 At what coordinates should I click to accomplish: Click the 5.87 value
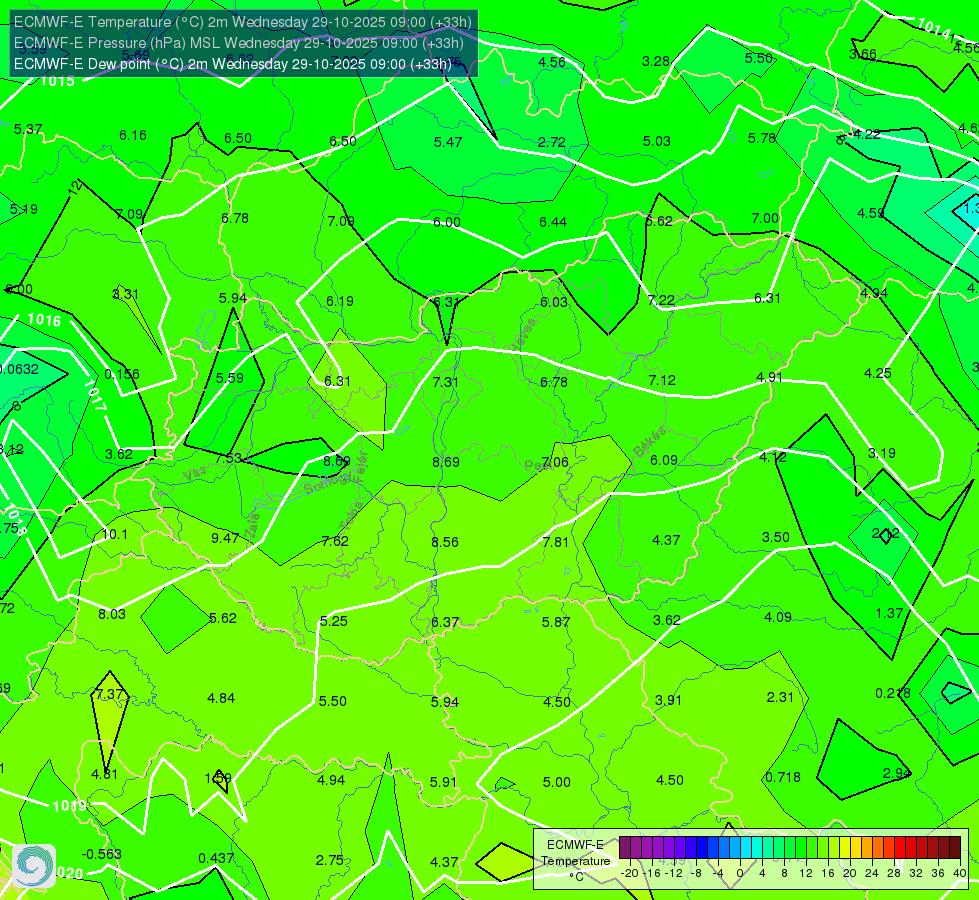[555, 622]
